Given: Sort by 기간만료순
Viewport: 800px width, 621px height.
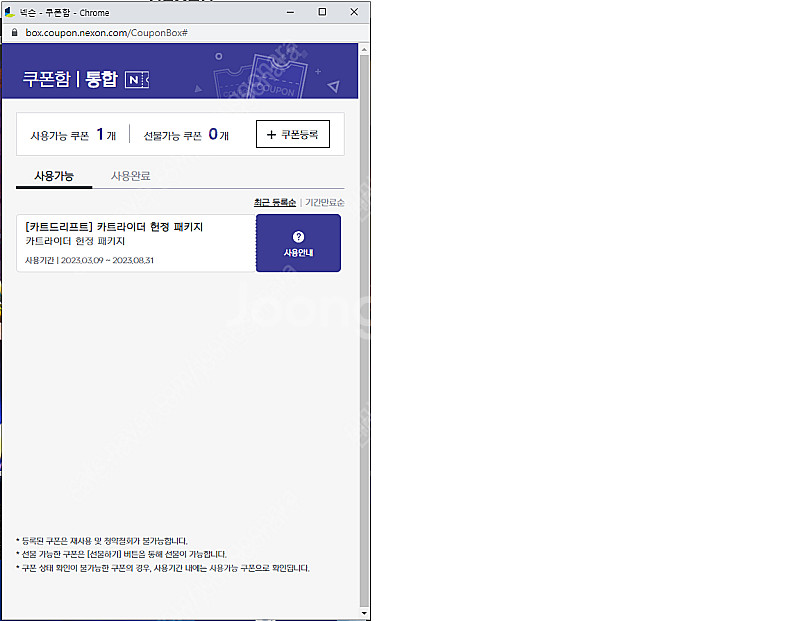Looking at the screenshot, I should point(324,203).
